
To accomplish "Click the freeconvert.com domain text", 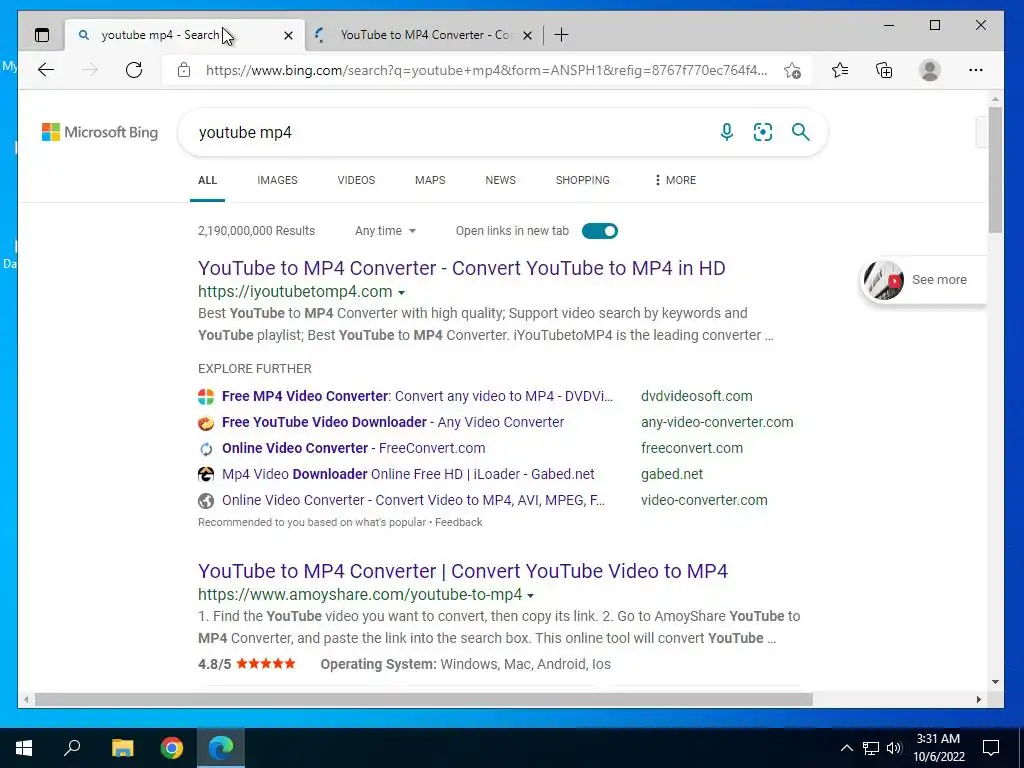I will coord(692,449).
